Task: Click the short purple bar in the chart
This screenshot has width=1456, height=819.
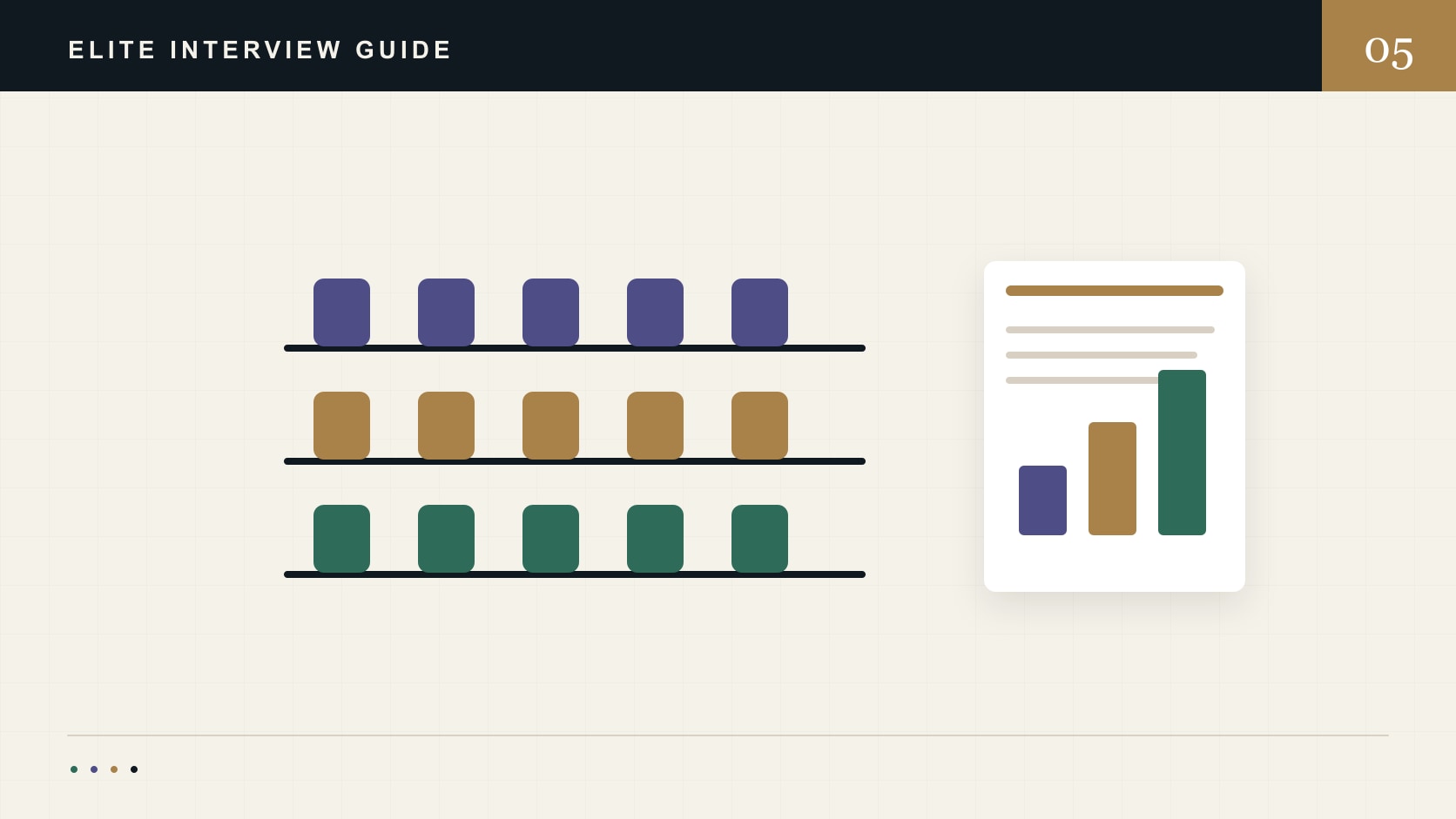Action: [1042, 500]
